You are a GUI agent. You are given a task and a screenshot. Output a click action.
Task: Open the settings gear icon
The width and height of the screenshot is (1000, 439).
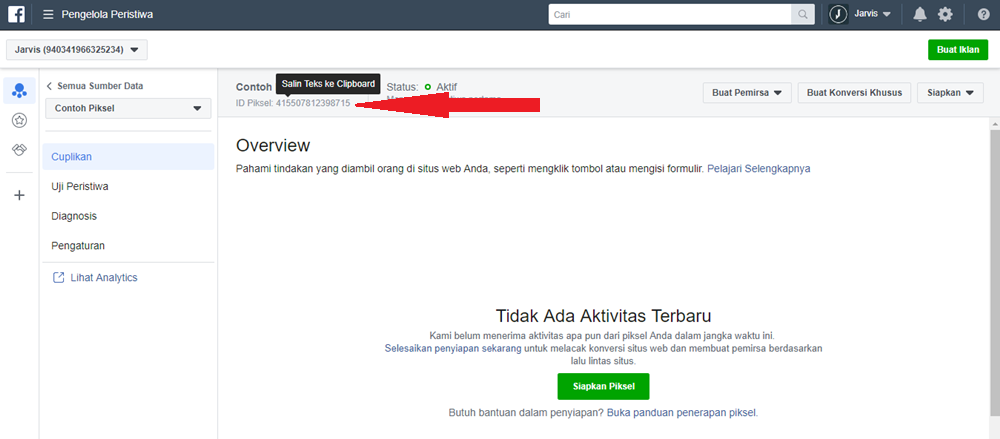point(945,14)
